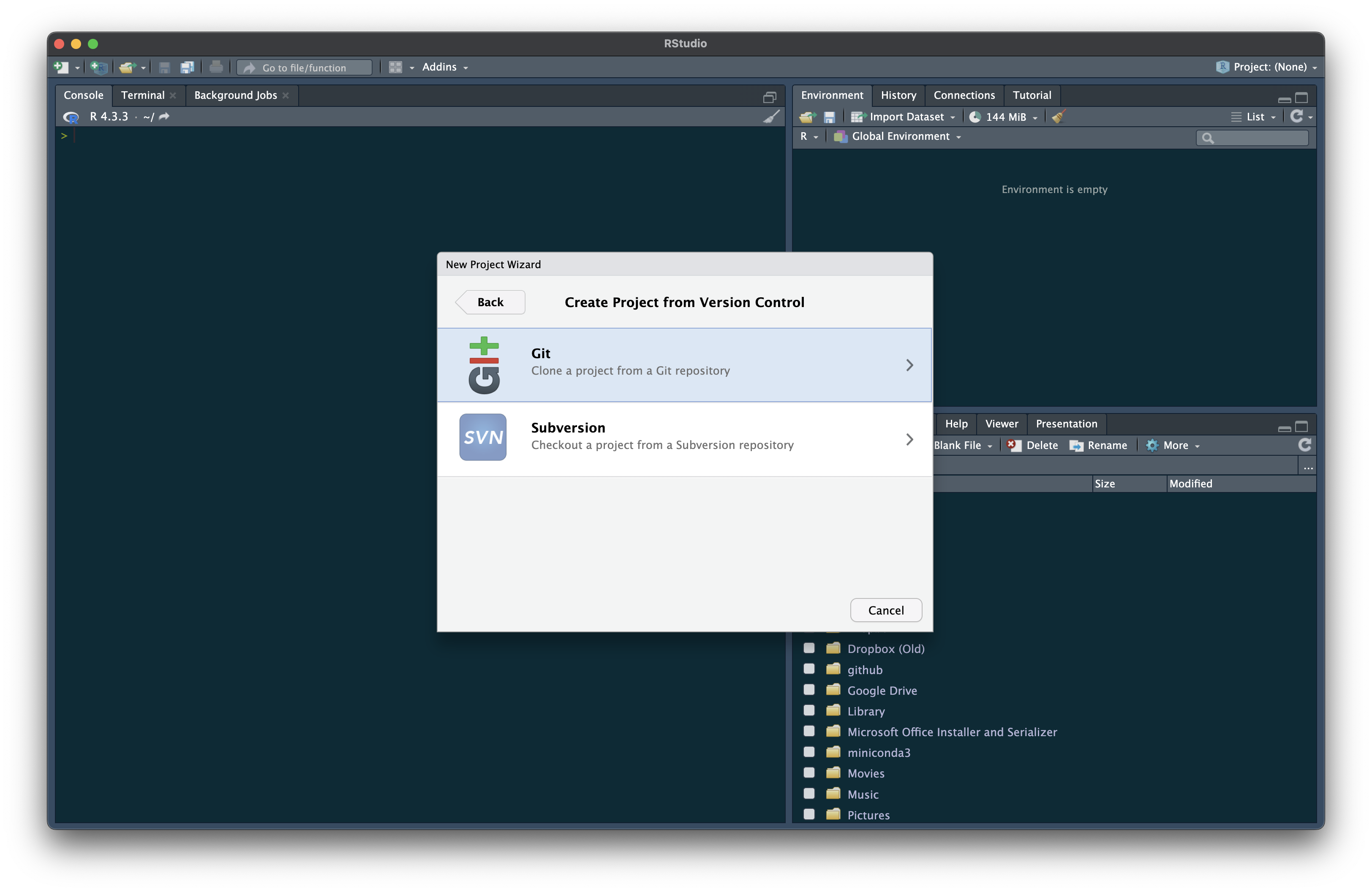
Task: Click the save workspace disk icon
Action: [x=829, y=117]
